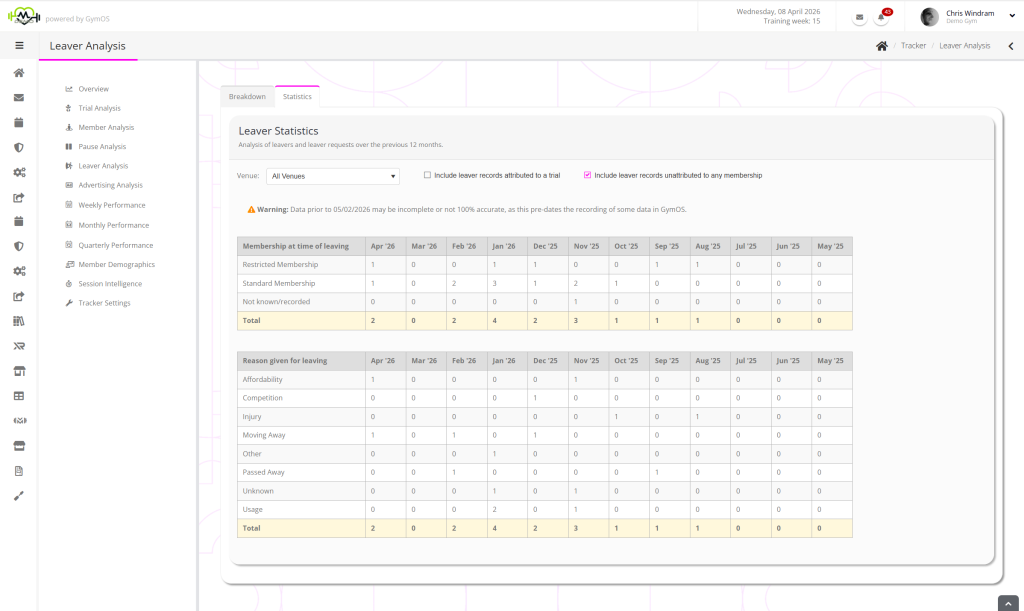Viewport: 1024px width, 611px height.
Task: Go to Member Demographics page
Action: tap(116, 264)
